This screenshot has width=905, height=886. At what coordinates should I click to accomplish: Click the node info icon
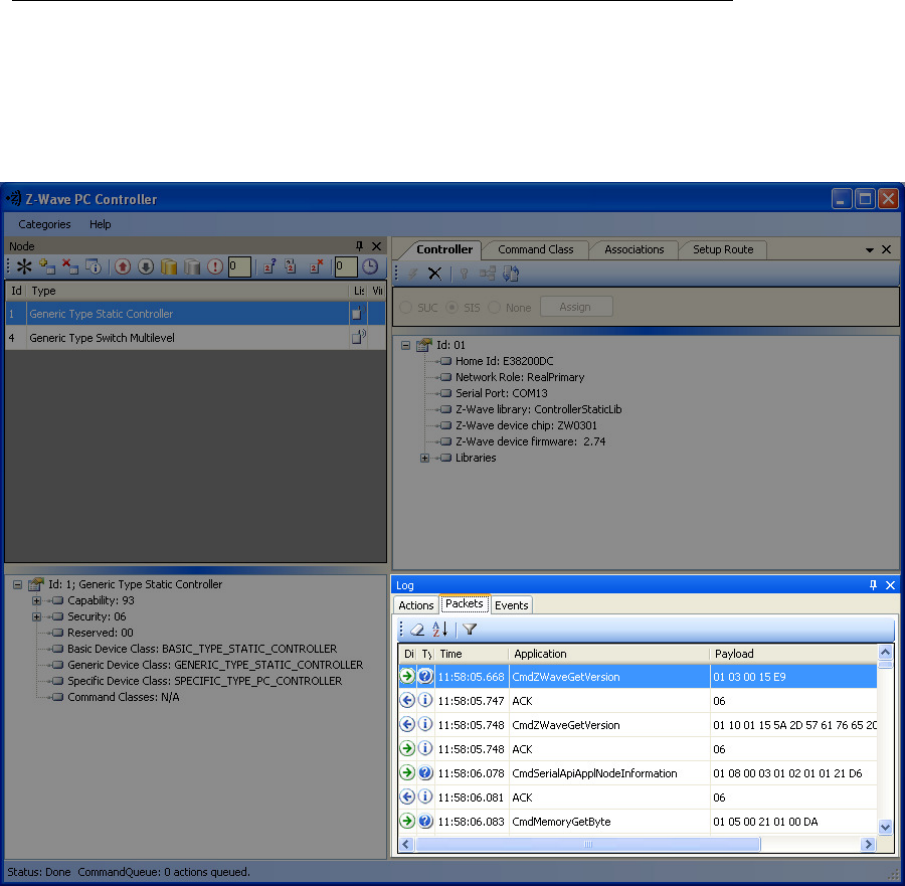pyautogui.click(x=94, y=267)
